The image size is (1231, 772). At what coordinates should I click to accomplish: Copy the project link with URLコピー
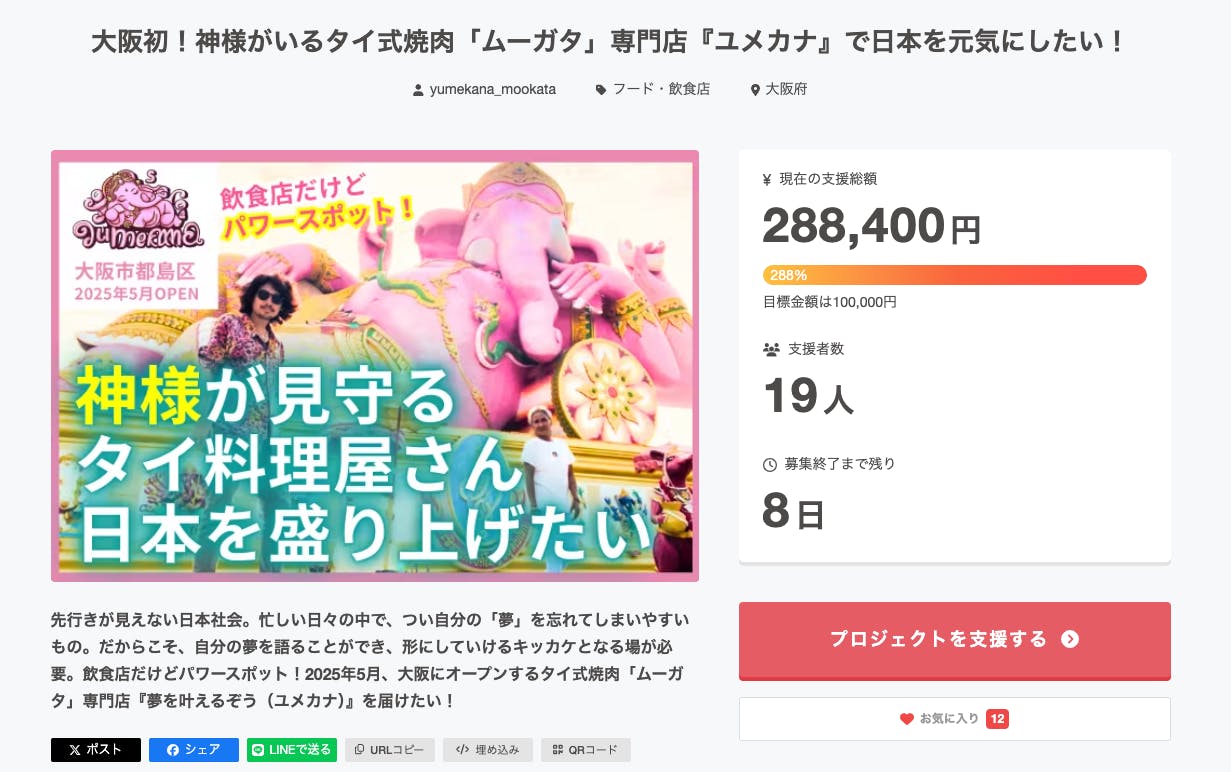tap(390, 750)
